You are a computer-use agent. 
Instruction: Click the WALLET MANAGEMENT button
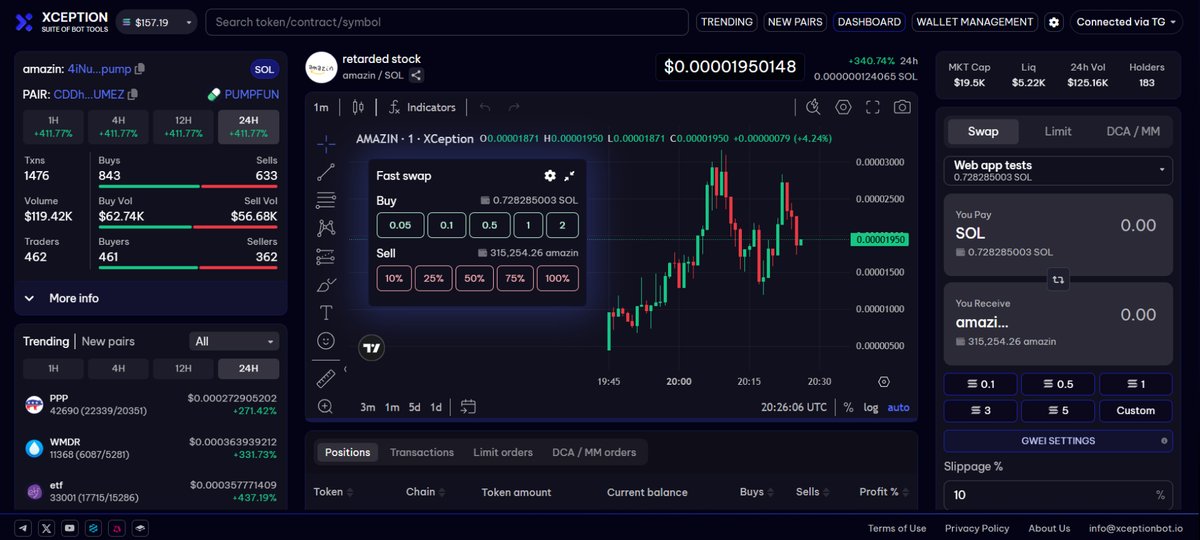click(x=975, y=22)
